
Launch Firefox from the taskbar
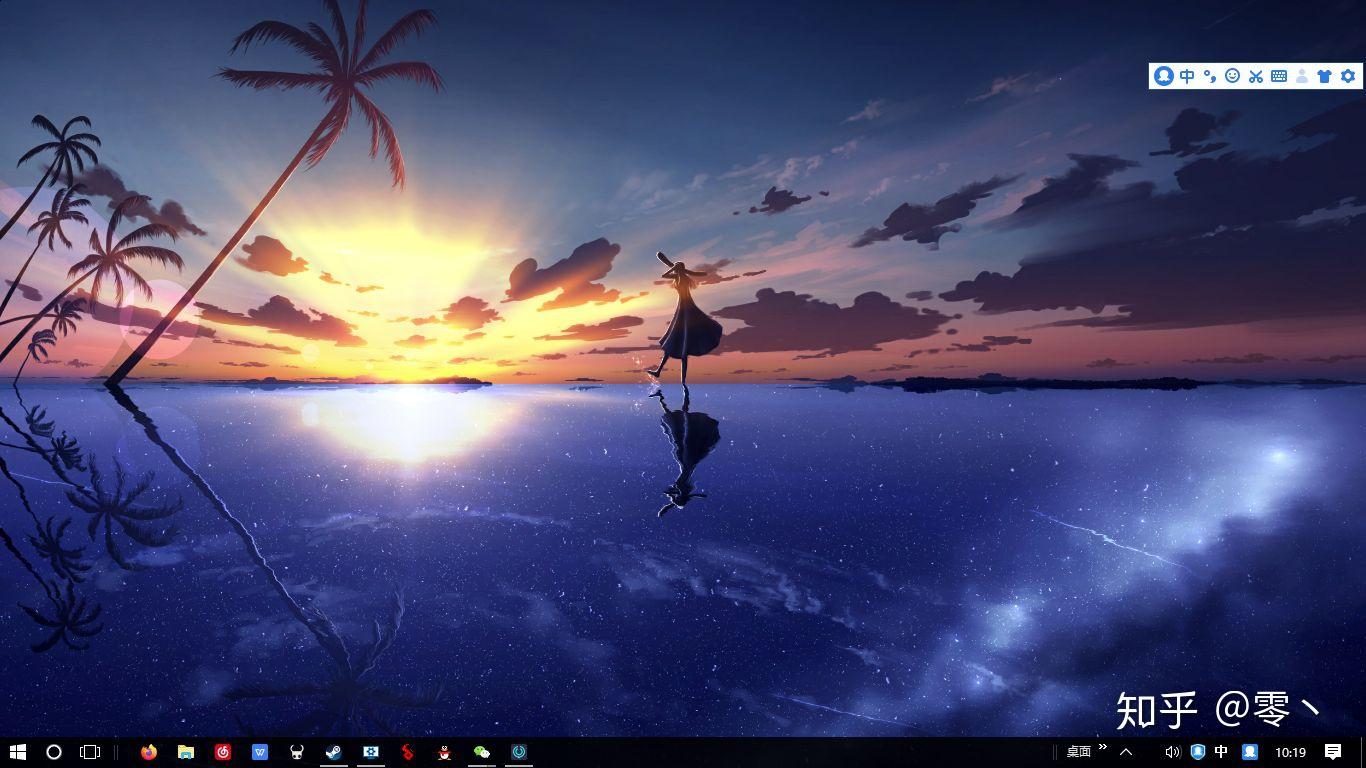coord(148,752)
